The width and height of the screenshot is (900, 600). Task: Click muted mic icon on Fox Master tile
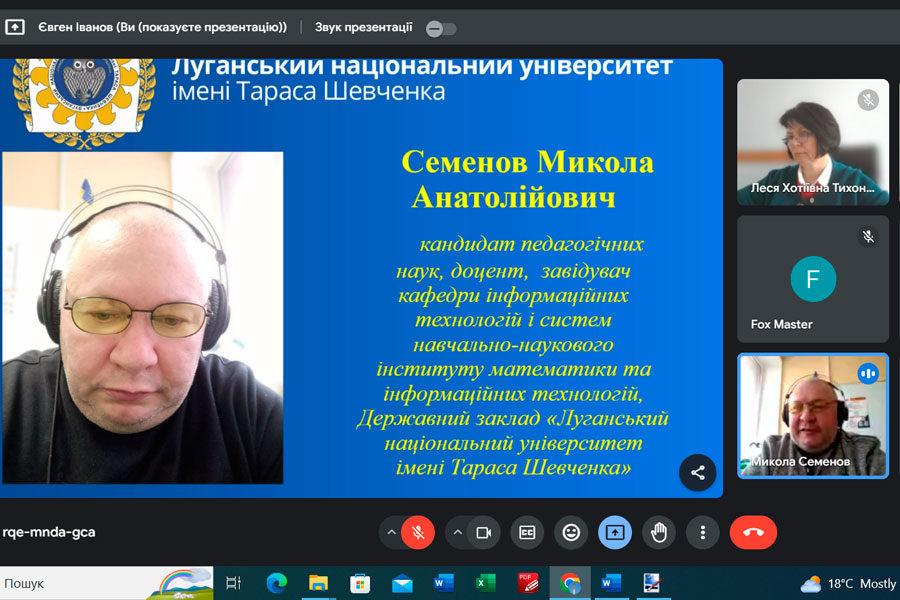[x=868, y=236]
